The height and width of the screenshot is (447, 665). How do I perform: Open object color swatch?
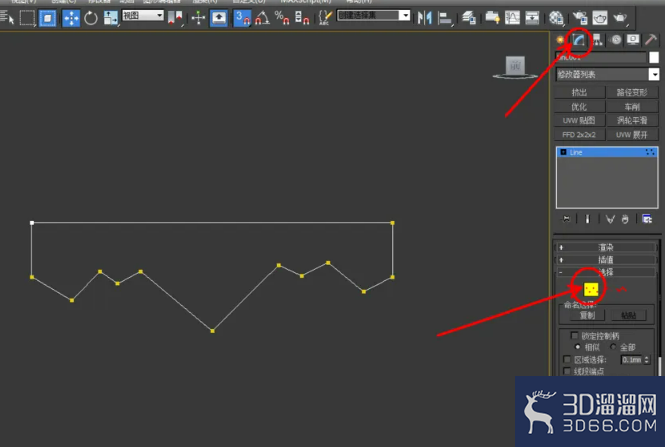(654, 57)
